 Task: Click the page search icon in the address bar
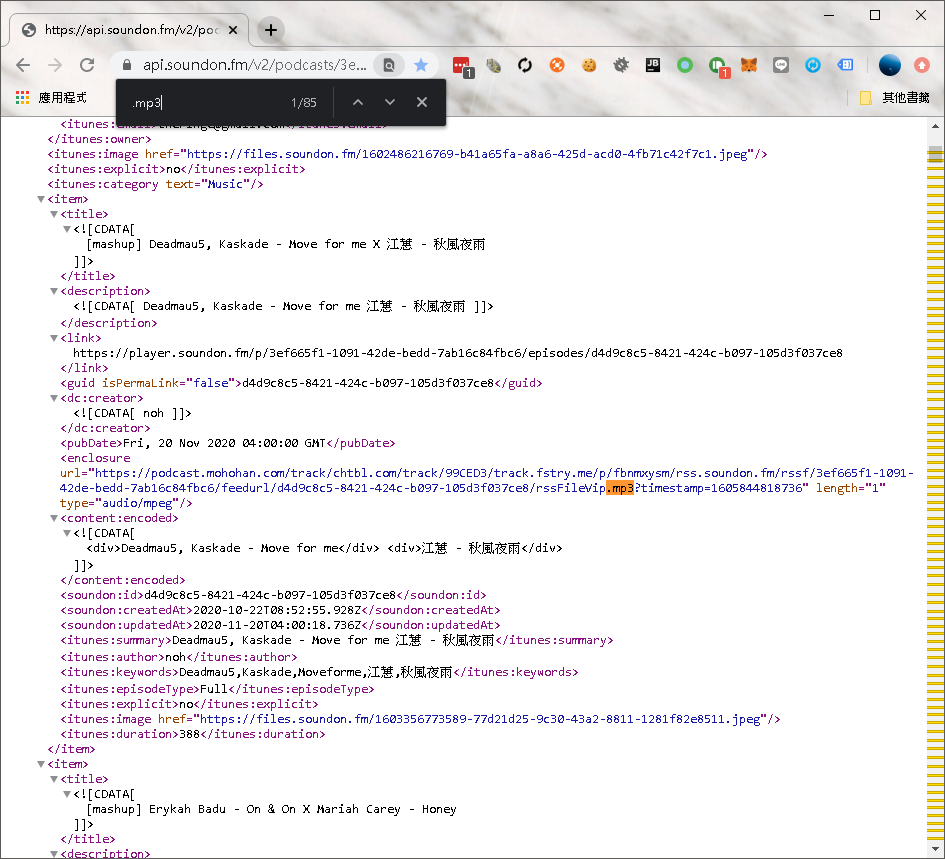[x=389, y=65]
